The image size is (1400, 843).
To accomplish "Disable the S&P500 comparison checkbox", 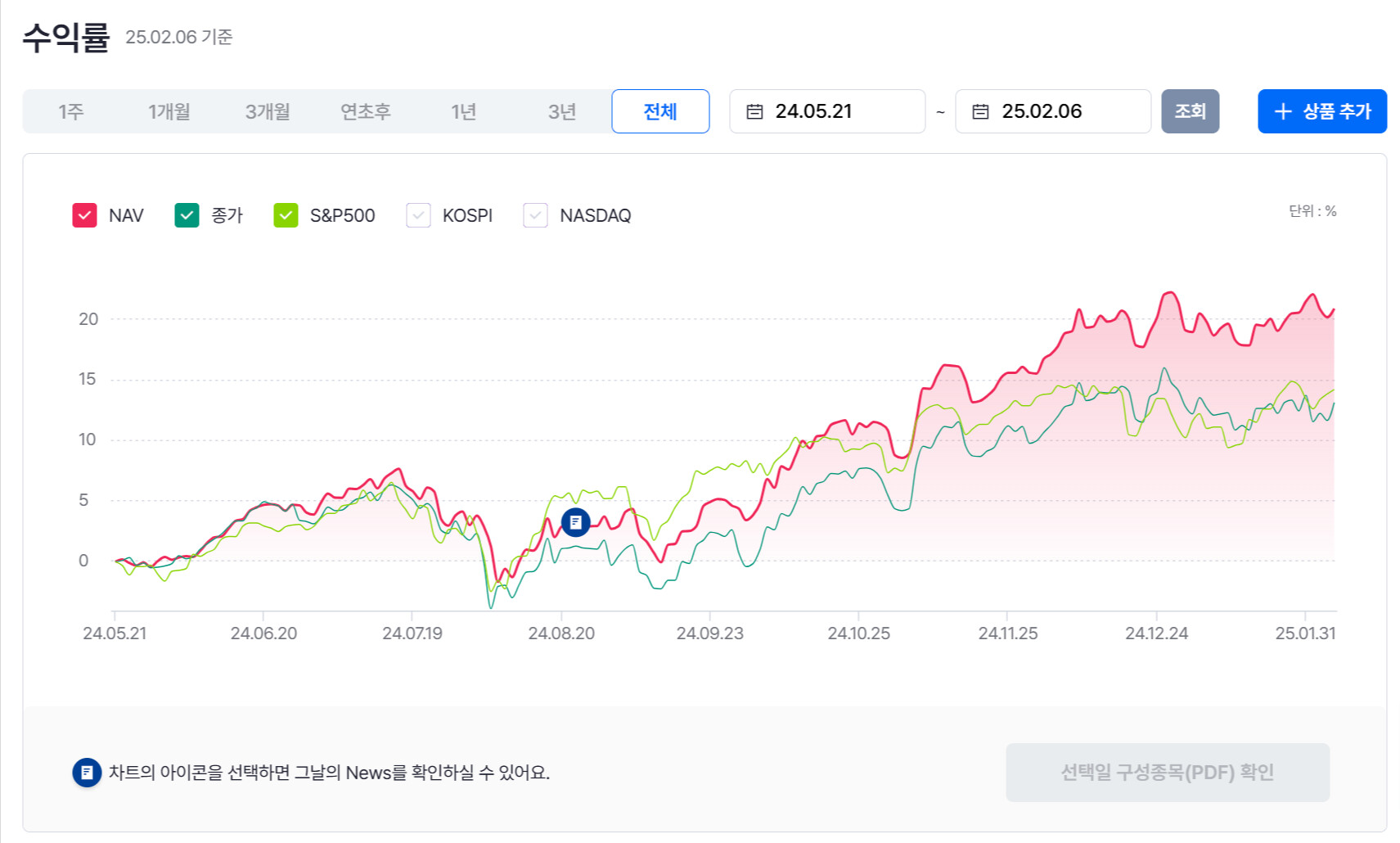I will [286, 215].
